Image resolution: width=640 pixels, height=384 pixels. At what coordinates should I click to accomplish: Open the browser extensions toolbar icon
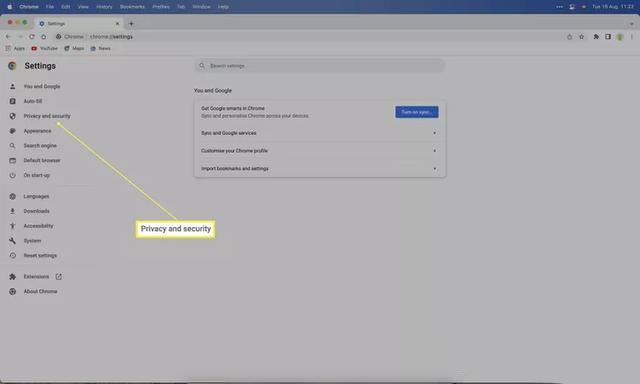pyautogui.click(x=596, y=37)
